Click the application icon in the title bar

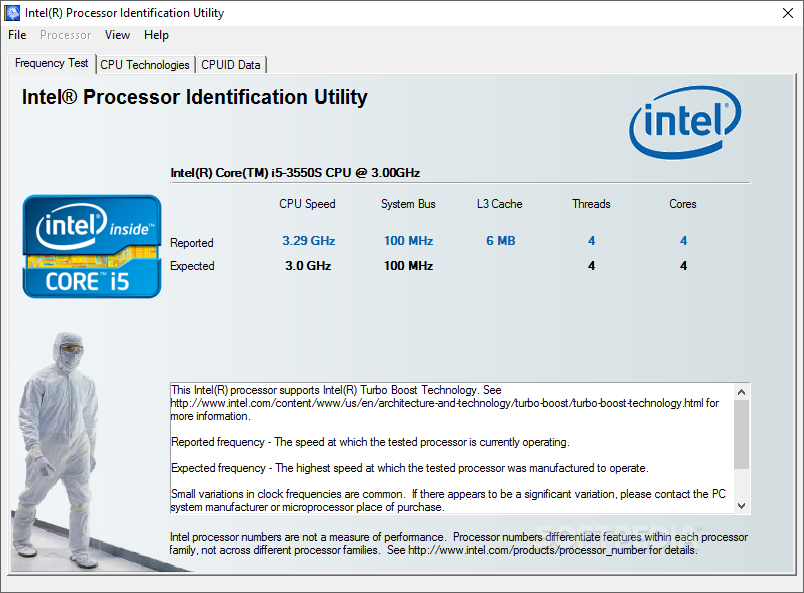(x=12, y=13)
